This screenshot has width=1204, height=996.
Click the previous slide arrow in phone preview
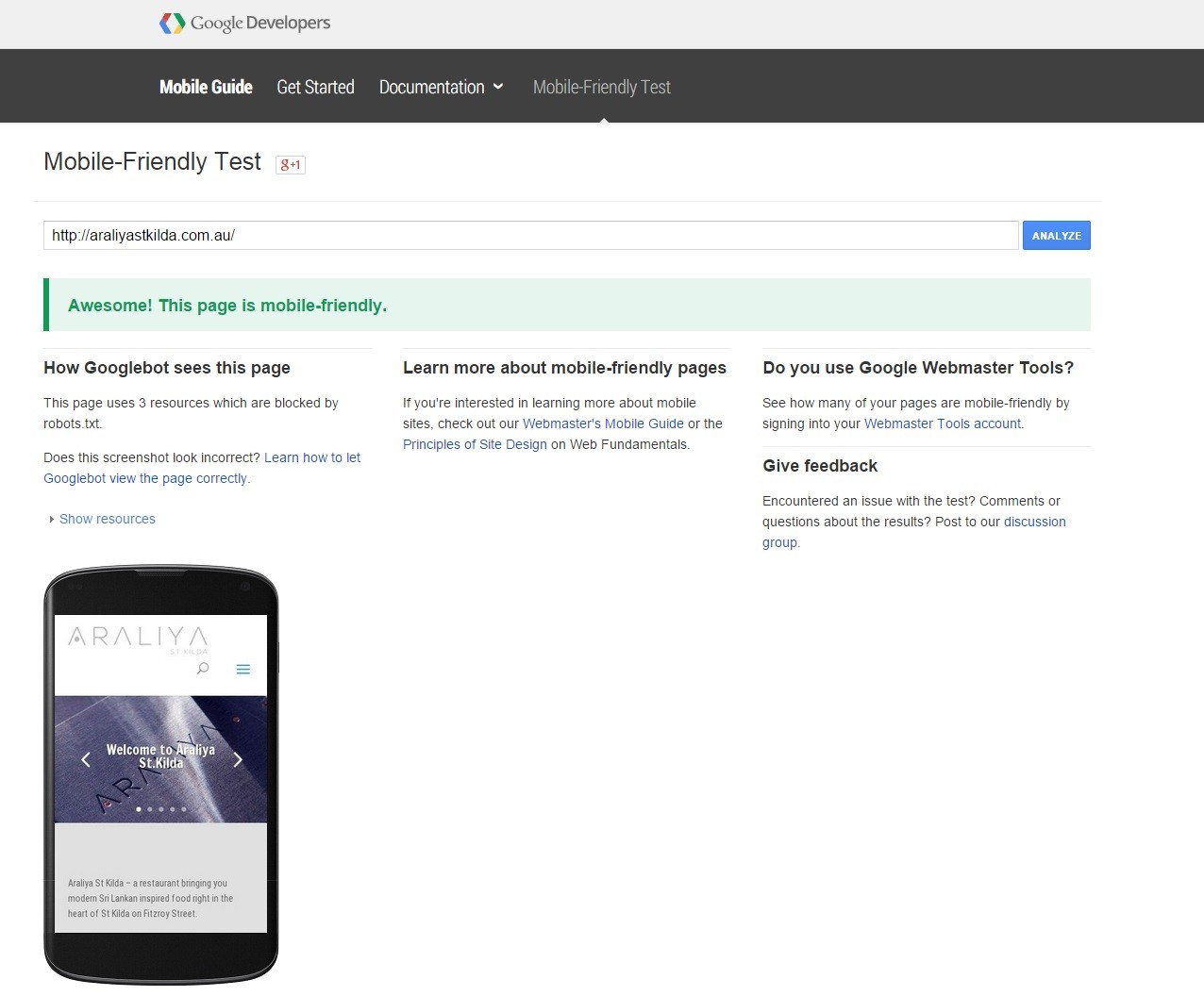86,759
